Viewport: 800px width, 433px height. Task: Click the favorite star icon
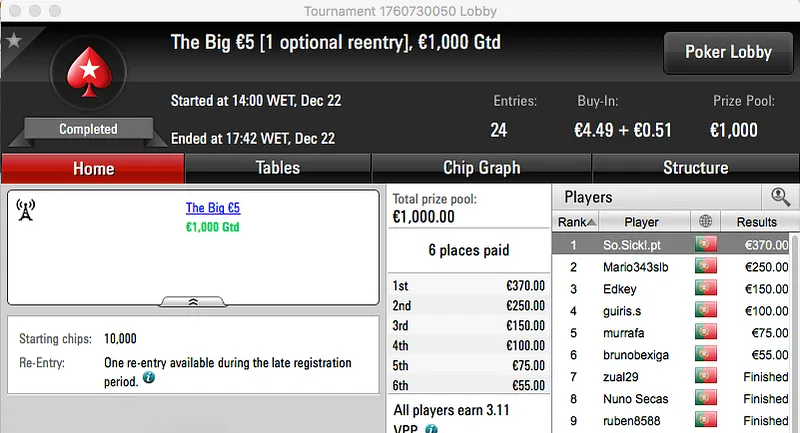[x=14, y=41]
